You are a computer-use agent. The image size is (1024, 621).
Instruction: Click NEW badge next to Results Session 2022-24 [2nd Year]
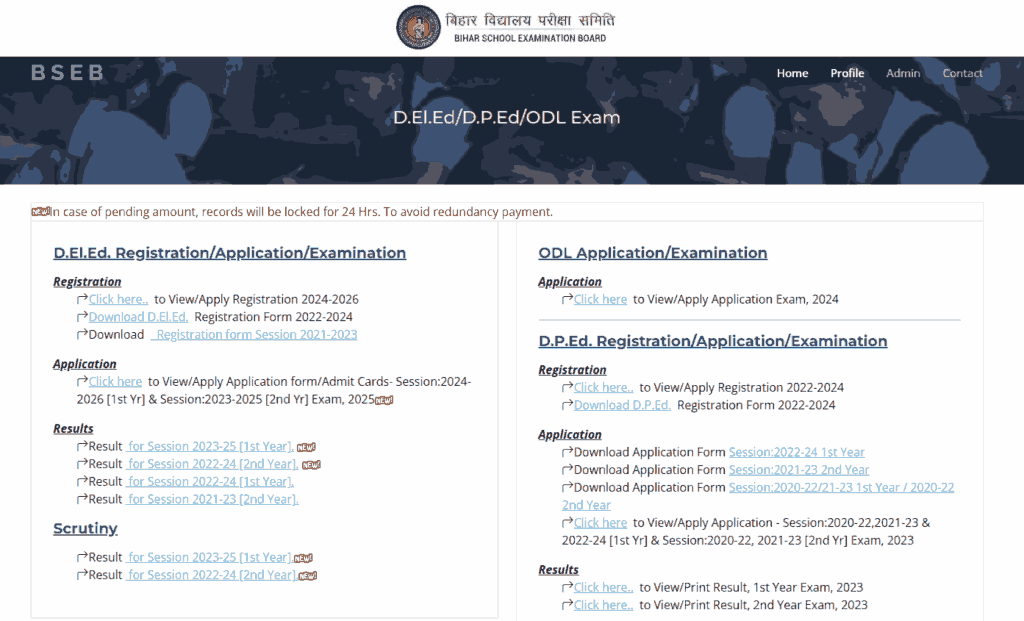click(x=312, y=465)
